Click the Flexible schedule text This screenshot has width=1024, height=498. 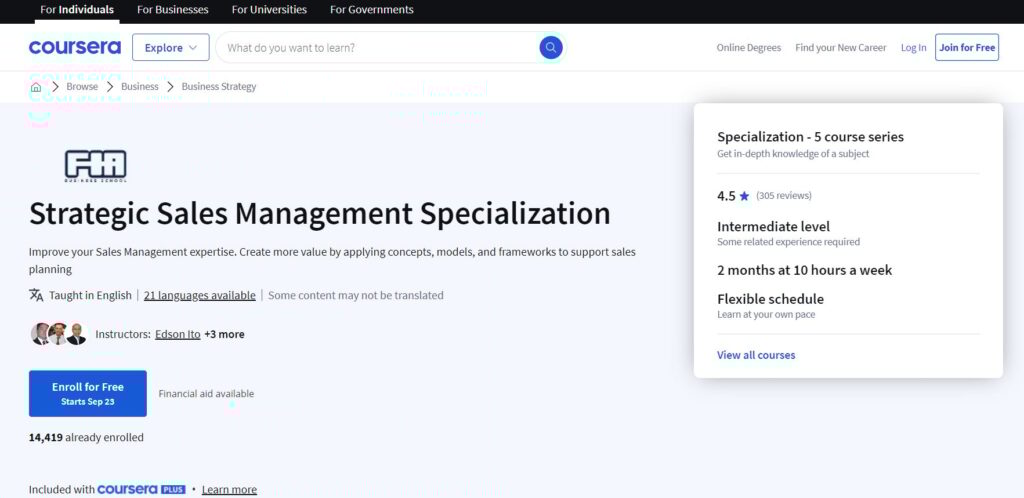(x=771, y=300)
